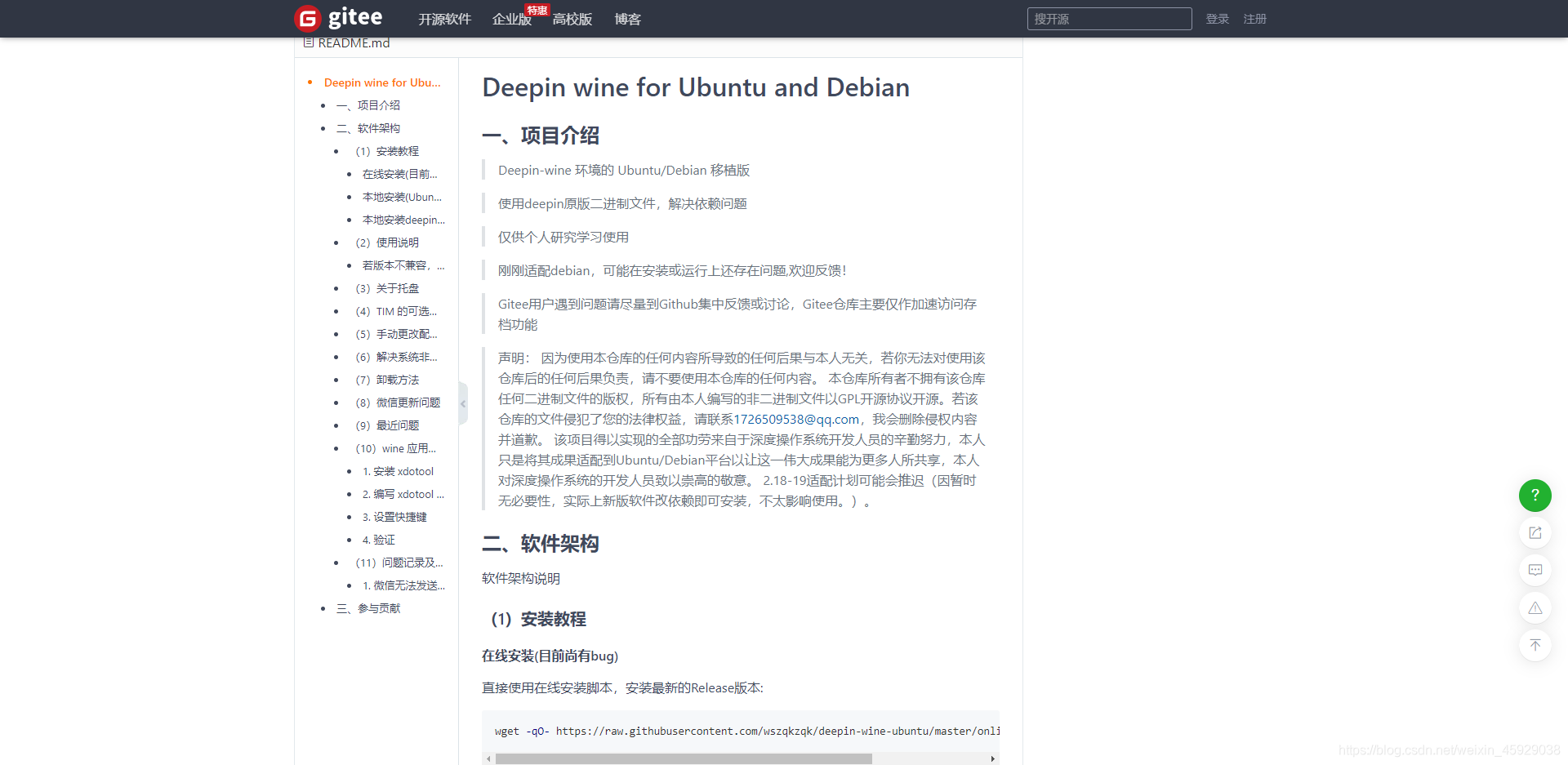Jump to 二、软件架构 in outline
The width and height of the screenshot is (1568, 765).
click(x=368, y=128)
